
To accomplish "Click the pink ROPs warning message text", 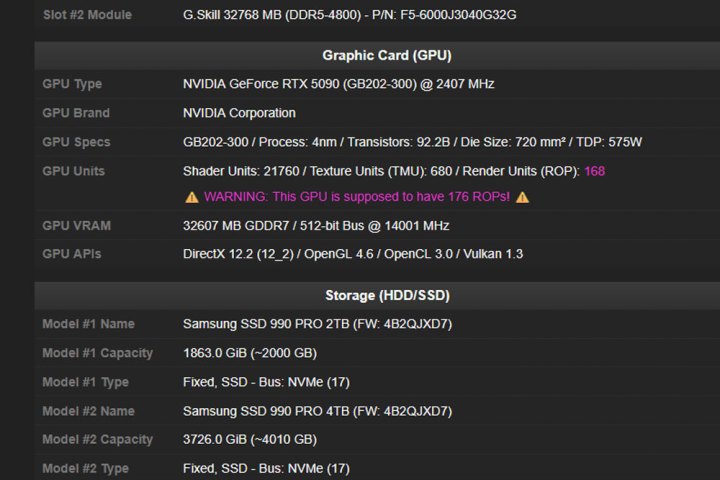I will (x=357, y=197).
